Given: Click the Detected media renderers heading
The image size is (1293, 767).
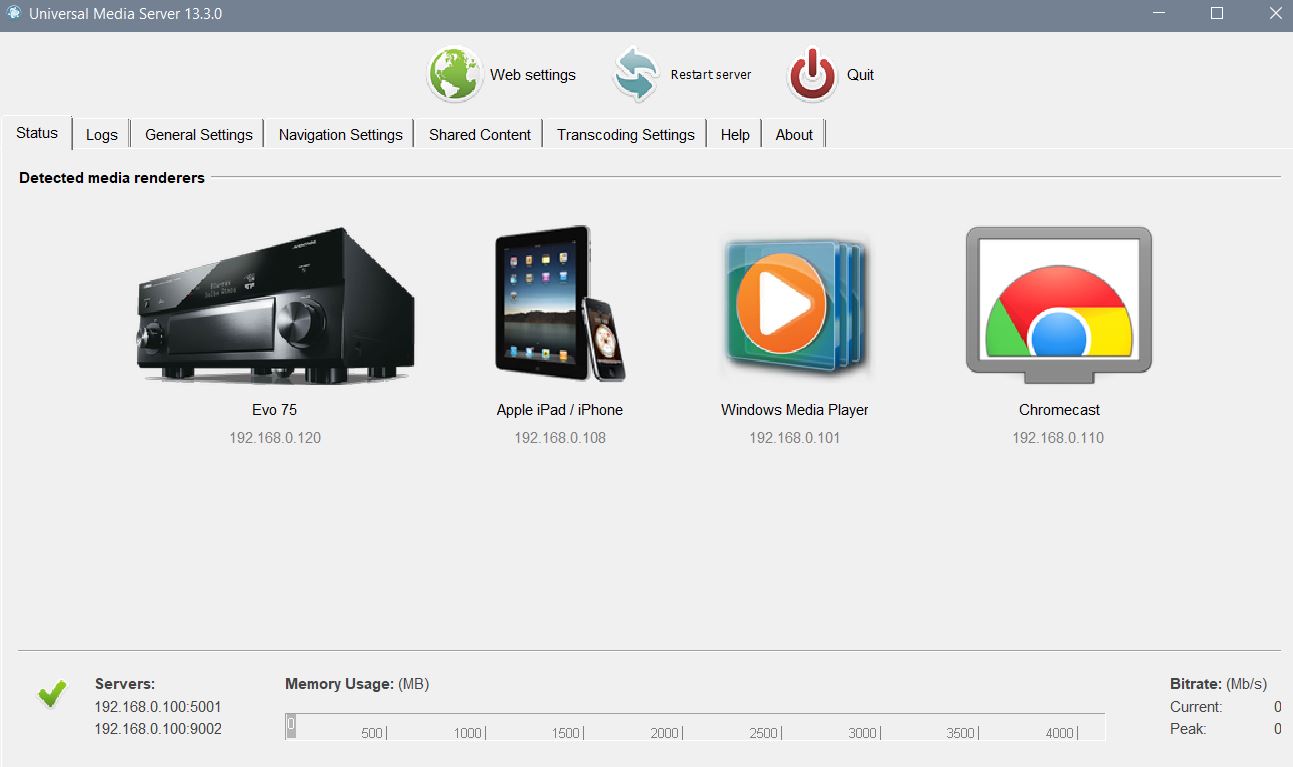Looking at the screenshot, I should coord(112,178).
